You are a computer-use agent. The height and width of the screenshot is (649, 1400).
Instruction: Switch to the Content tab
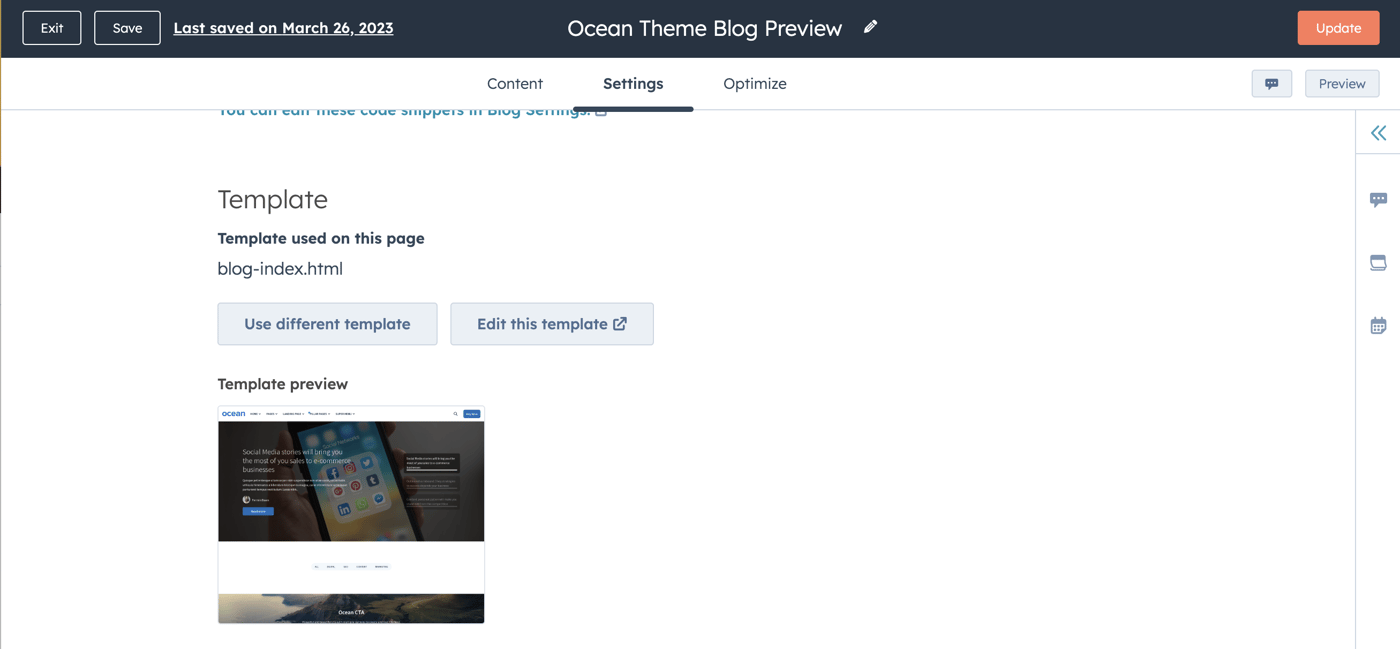[514, 83]
